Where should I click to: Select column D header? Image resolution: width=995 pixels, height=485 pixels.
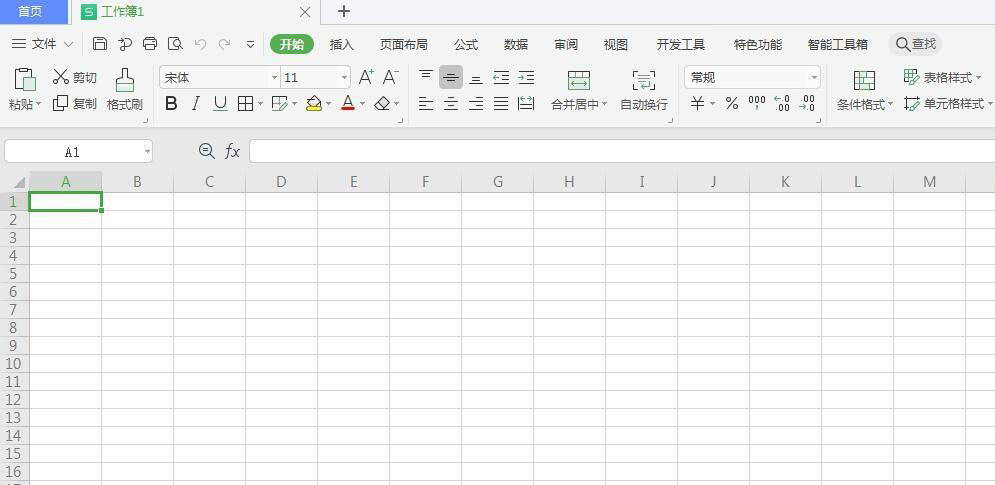tap(281, 182)
